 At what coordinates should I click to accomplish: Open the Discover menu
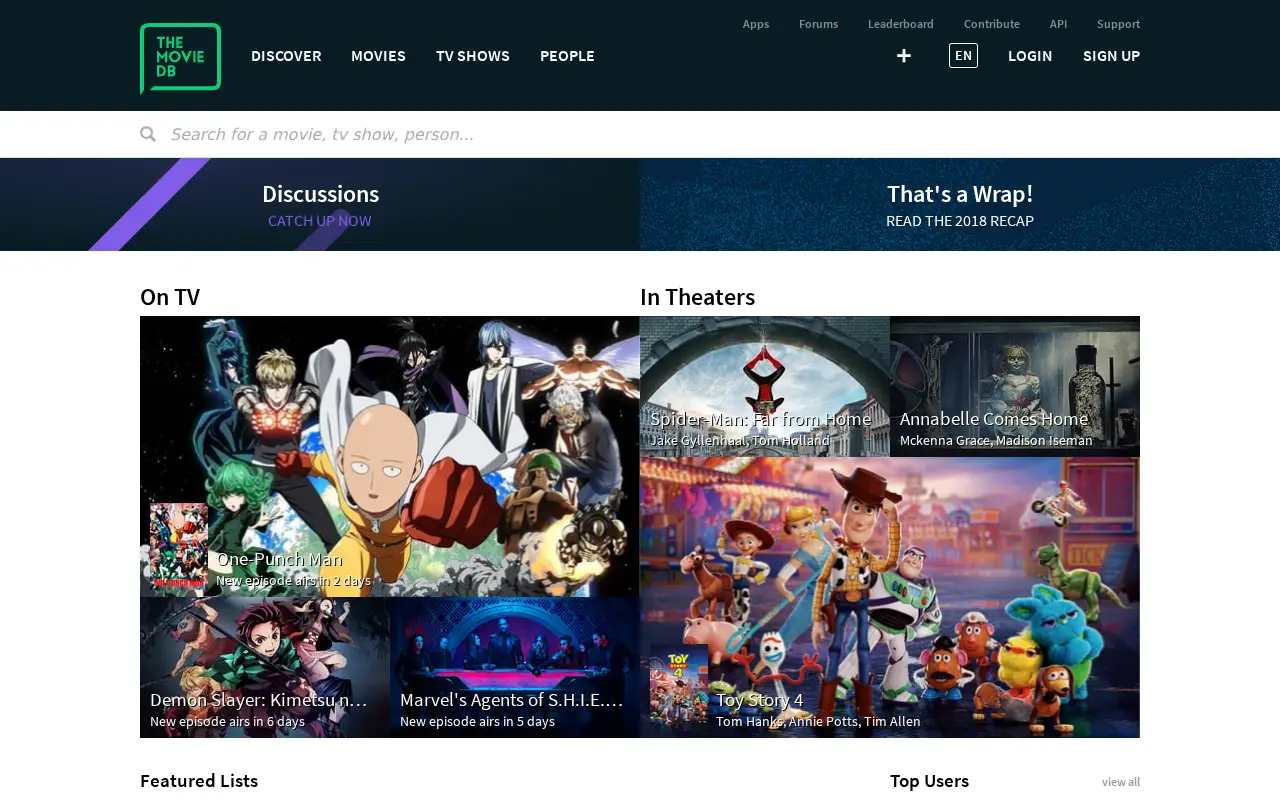[x=286, y=56]
